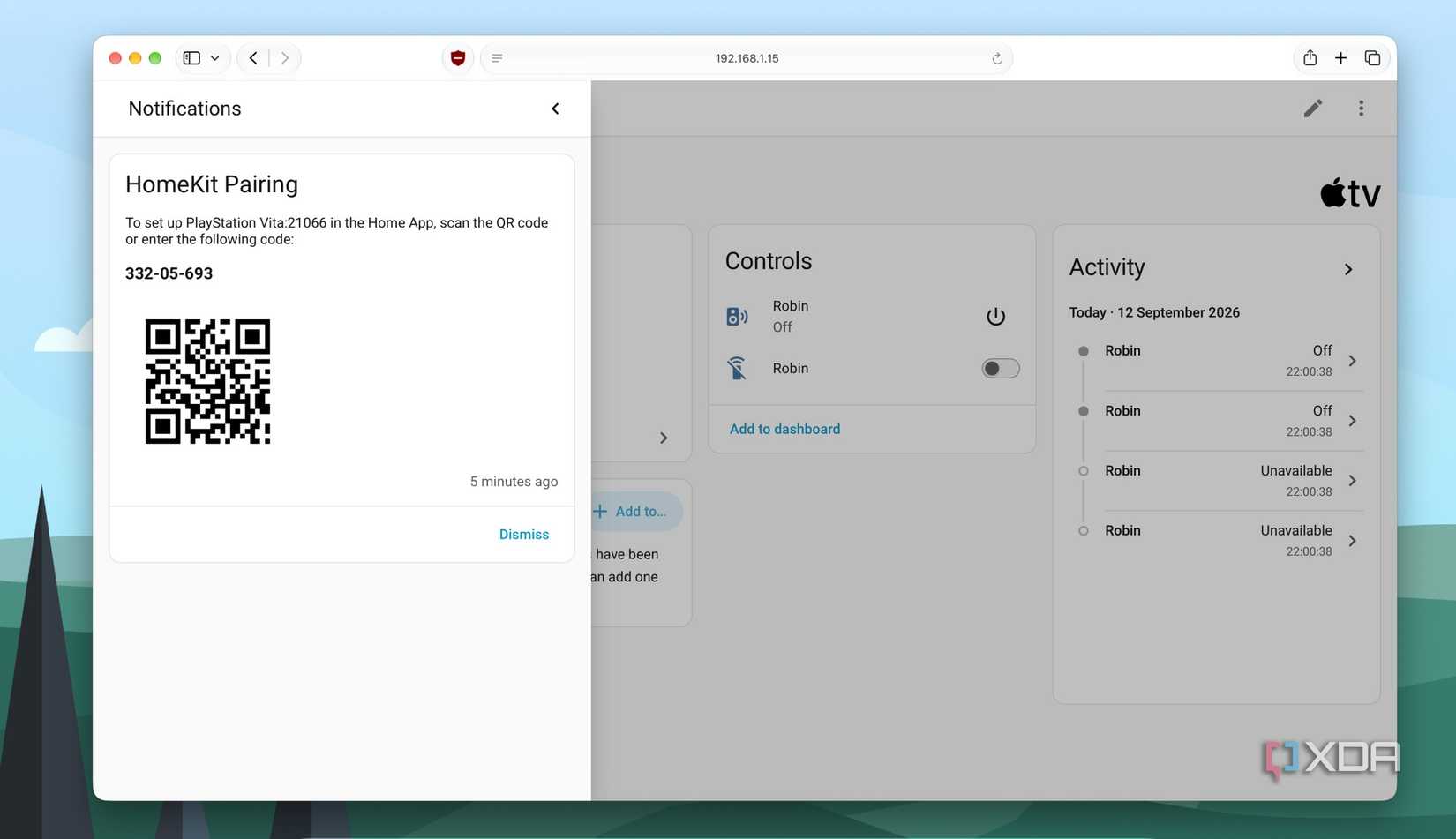The image size is (1456, 839).
Task: Click the Robin power button
Action: pos(995,316)
